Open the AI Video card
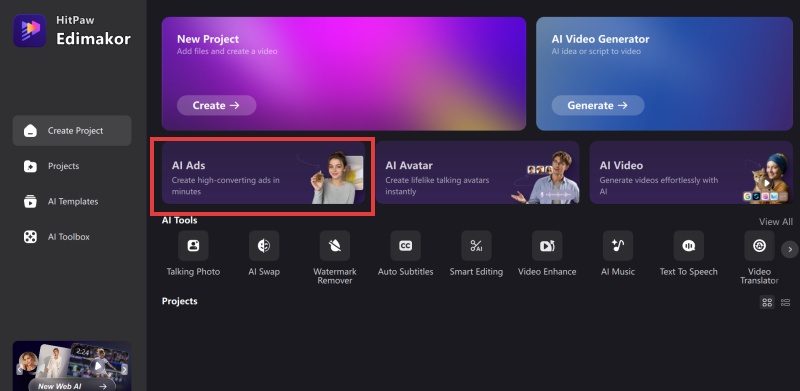The width and height of the screenshot is (800, 391). pyautogui.click(x=691, y=173)
